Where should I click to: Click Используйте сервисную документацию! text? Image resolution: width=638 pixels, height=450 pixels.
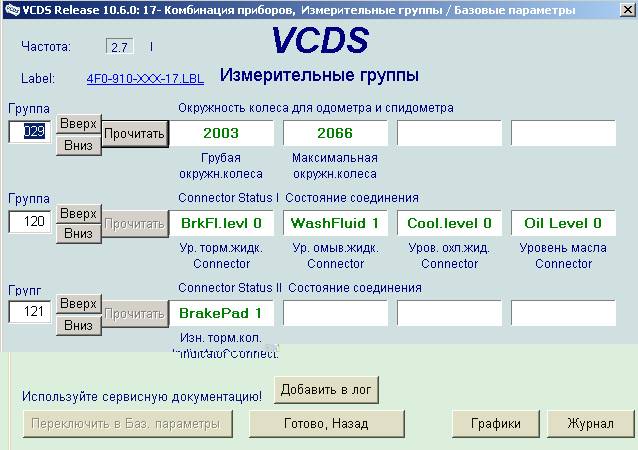[142, 396]
